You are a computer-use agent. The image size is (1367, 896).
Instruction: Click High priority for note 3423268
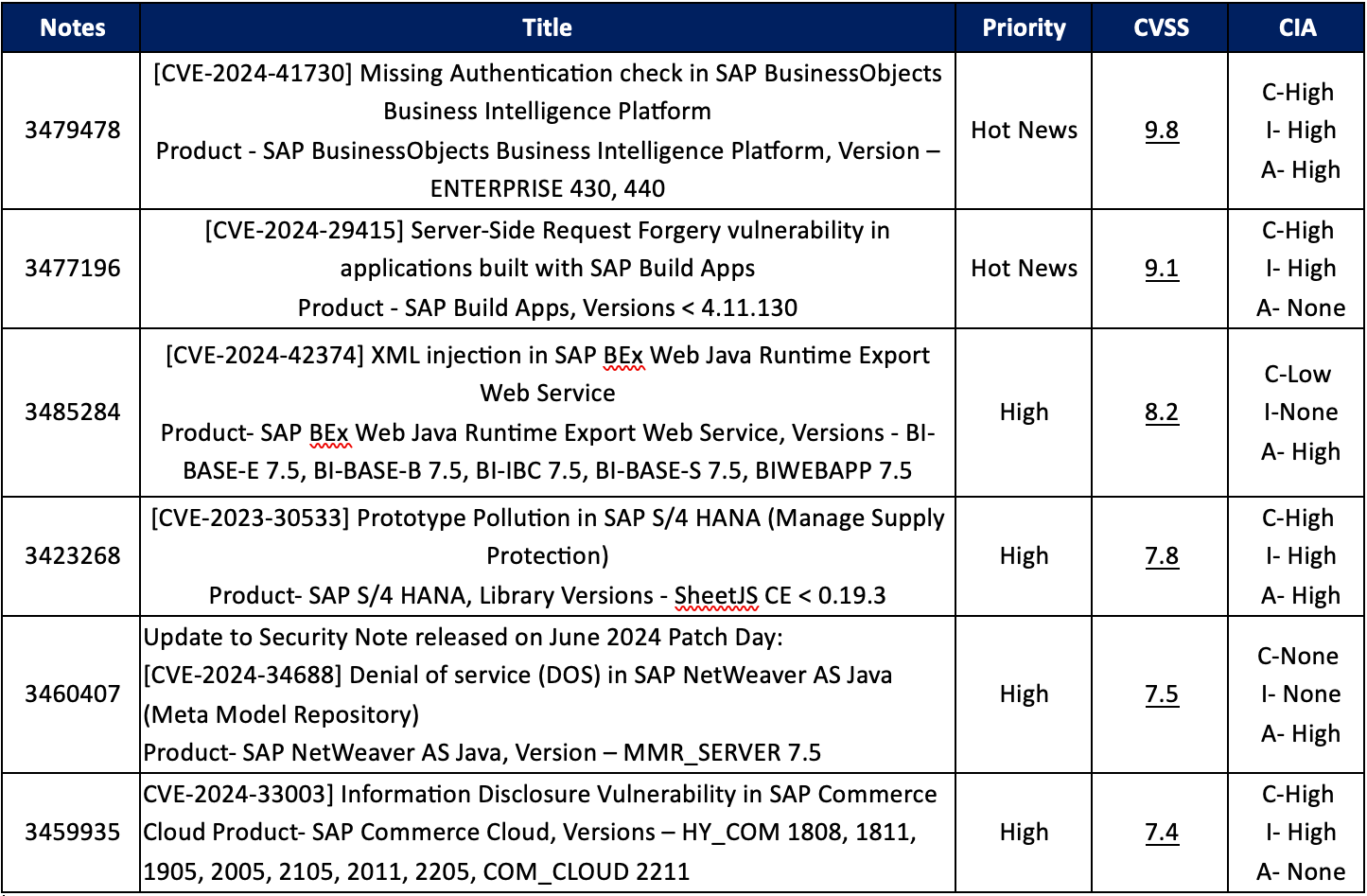(x=1024, y=556)
